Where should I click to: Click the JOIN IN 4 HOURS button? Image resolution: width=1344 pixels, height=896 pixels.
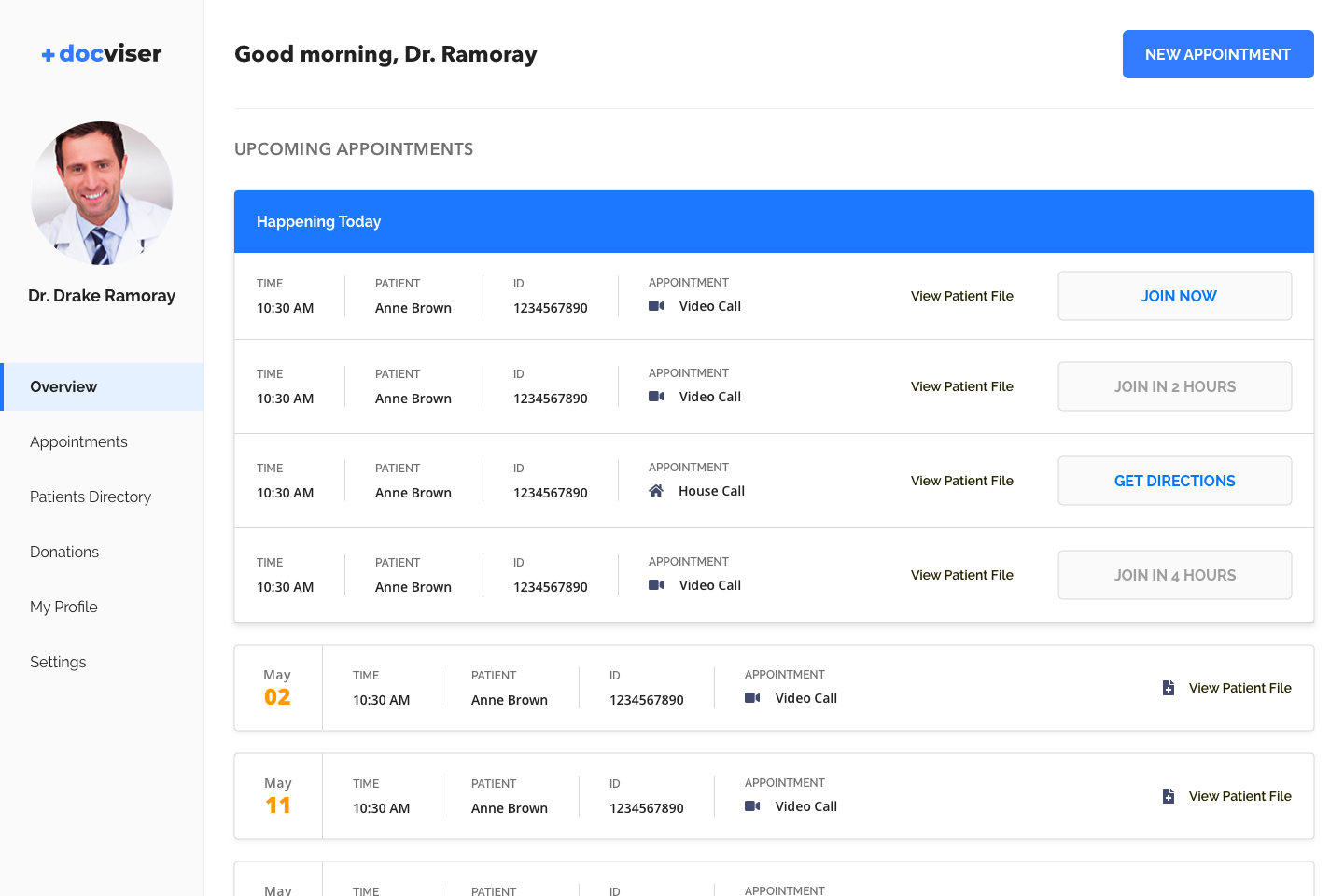1175,575
